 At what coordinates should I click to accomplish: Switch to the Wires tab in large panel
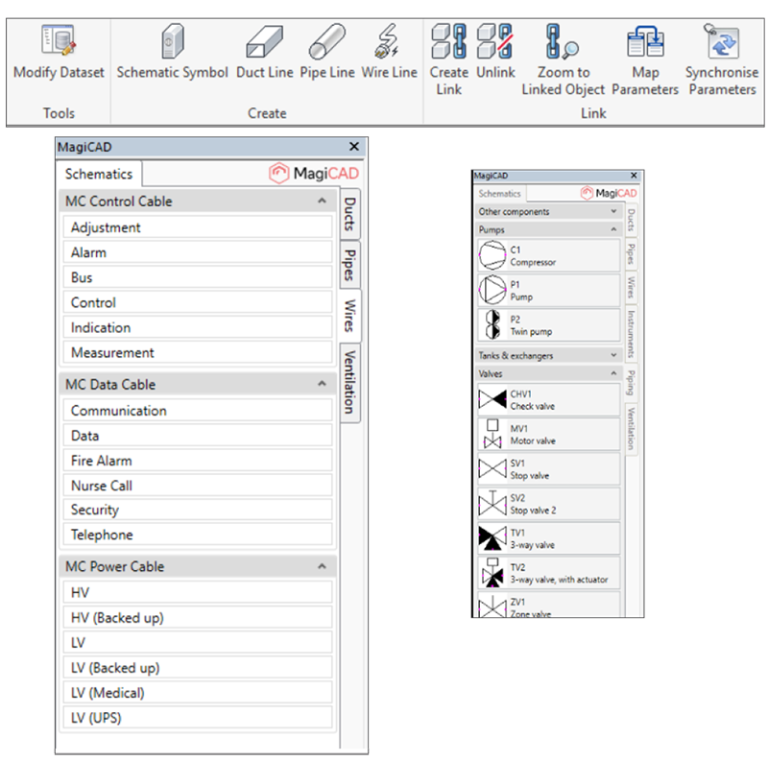350,316
